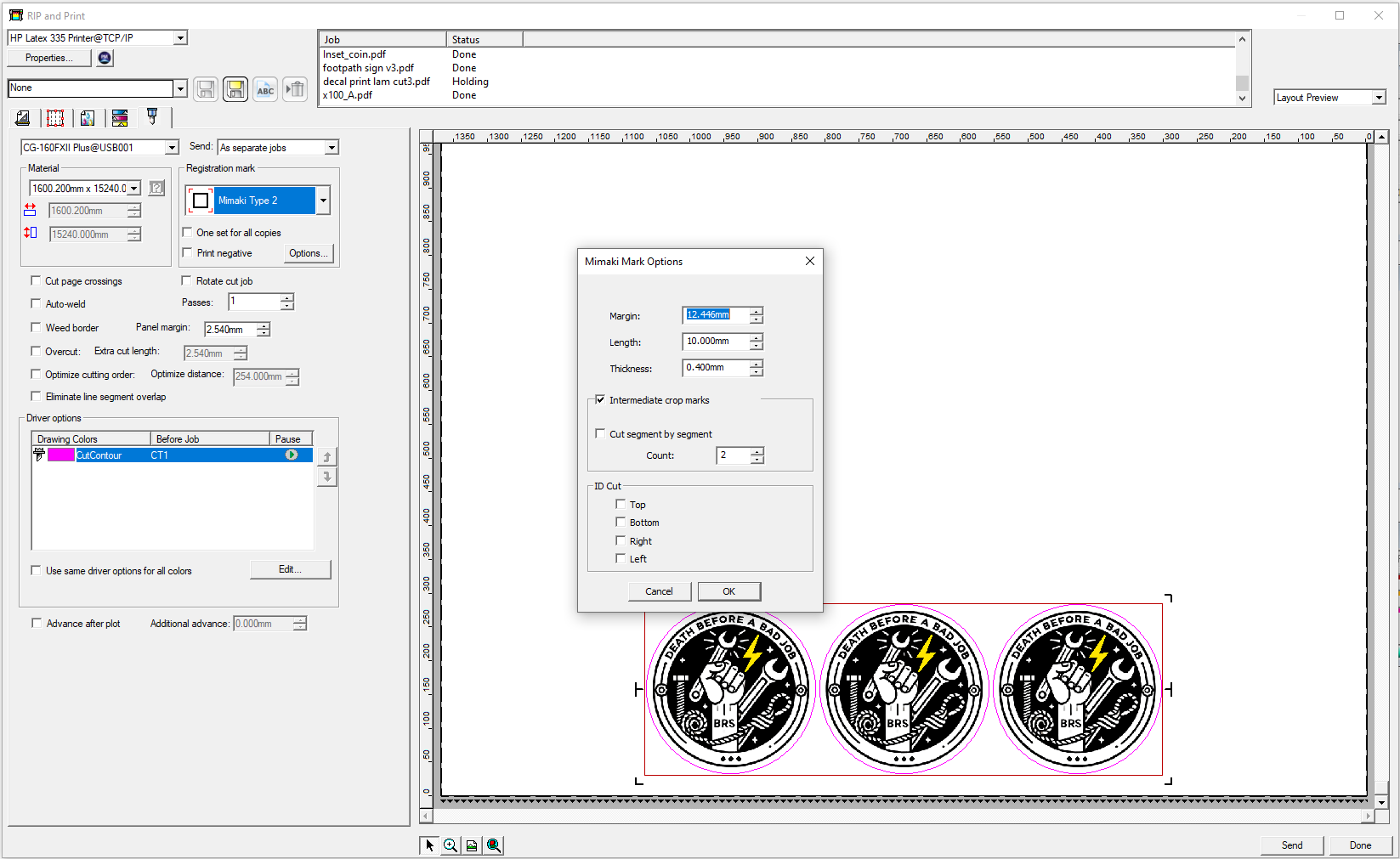1400x859 pixels.
Task: Open the material size dropdown
Action: pos(134,188)
